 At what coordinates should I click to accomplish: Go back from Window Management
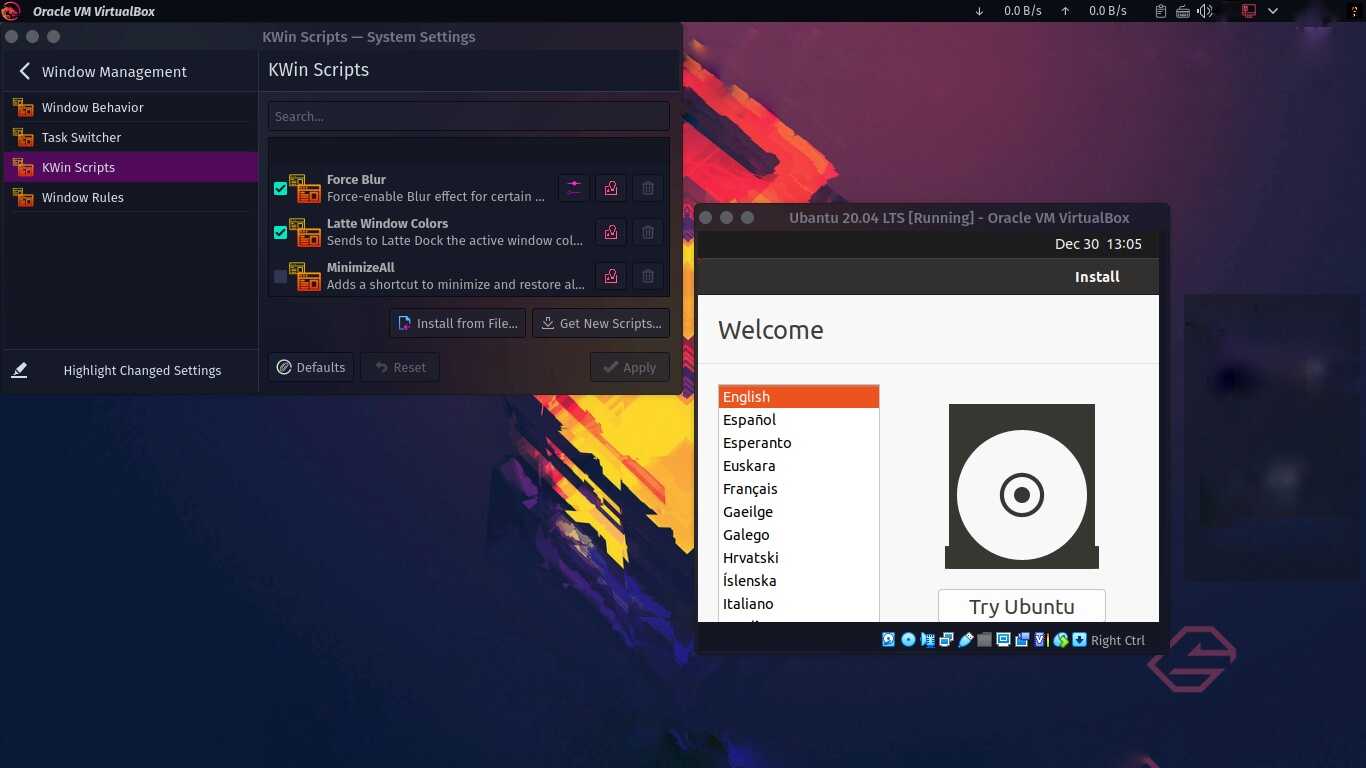pyautogui.click(x=25, y=72)
